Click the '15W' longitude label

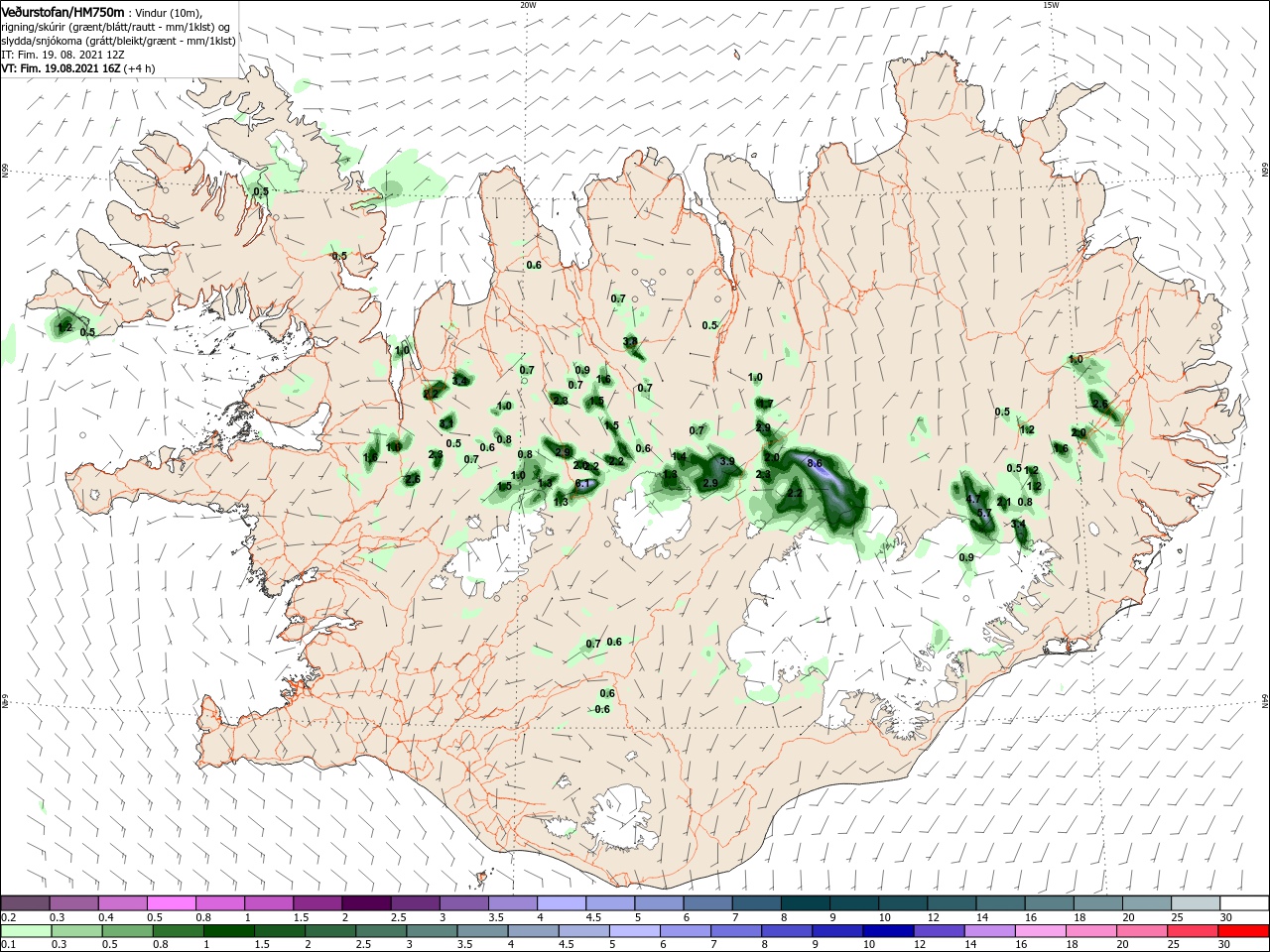pyautogui.click(x=1051, y=5)
